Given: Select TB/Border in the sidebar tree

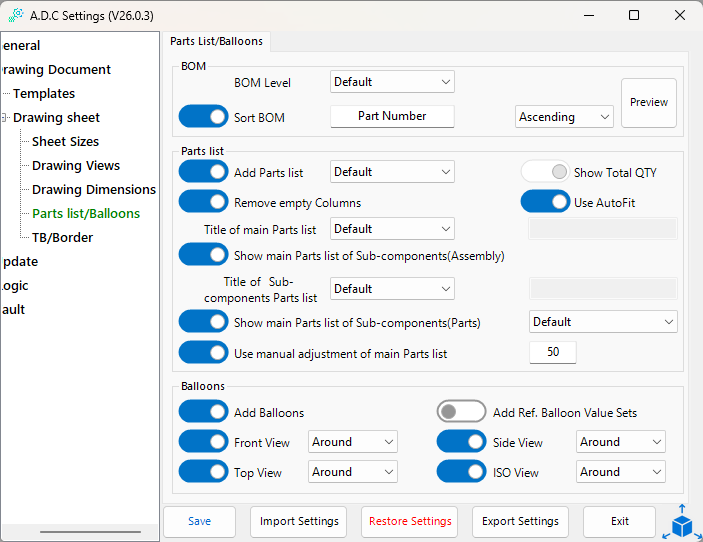Looking at the screenshot, I should click(62, 237).
